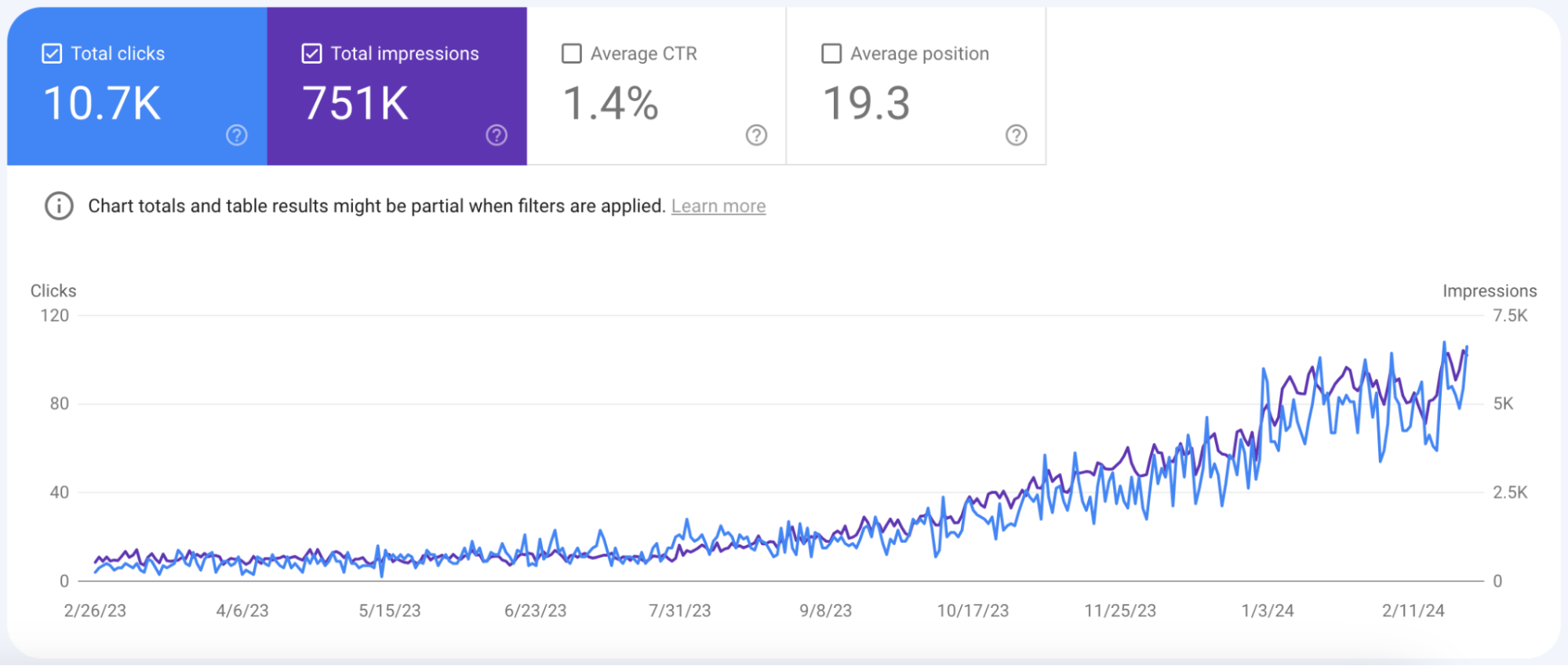
Task: Select the 751K impressions value
Action: [x=355, y=104]
